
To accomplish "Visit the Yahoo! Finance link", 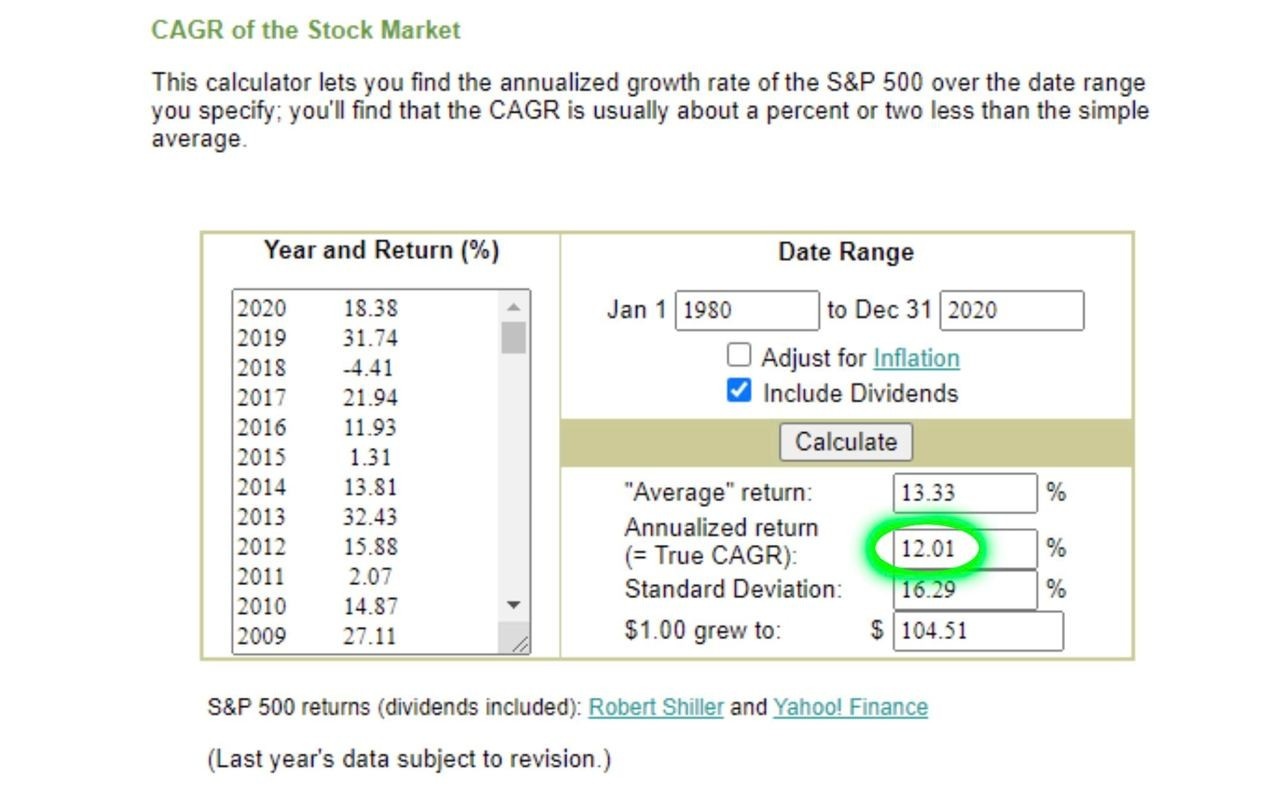I will pyautogui.click(x=850, y=707).
